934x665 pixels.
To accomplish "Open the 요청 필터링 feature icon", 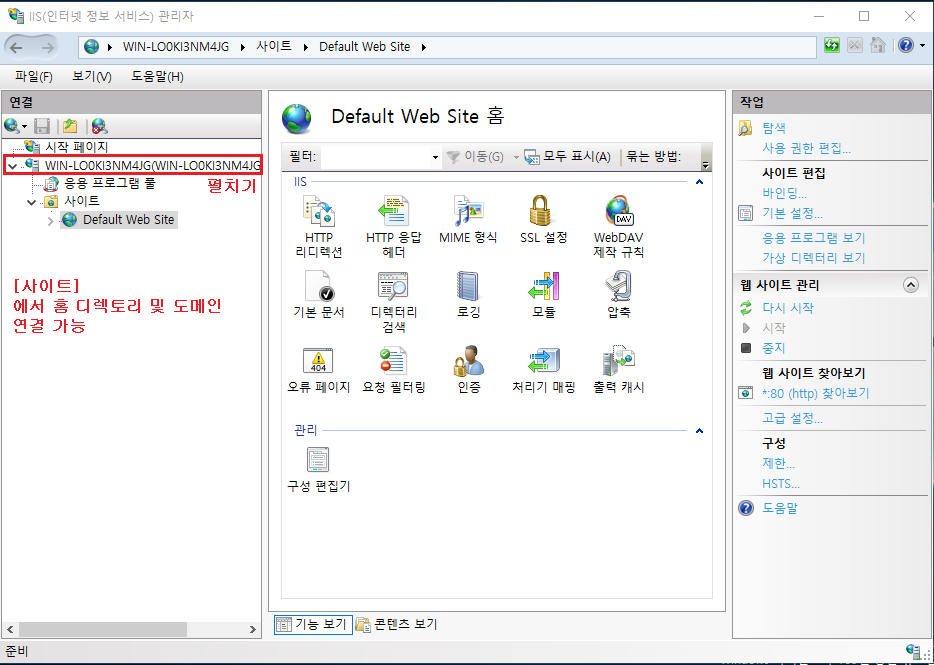I will coord(394,361).
